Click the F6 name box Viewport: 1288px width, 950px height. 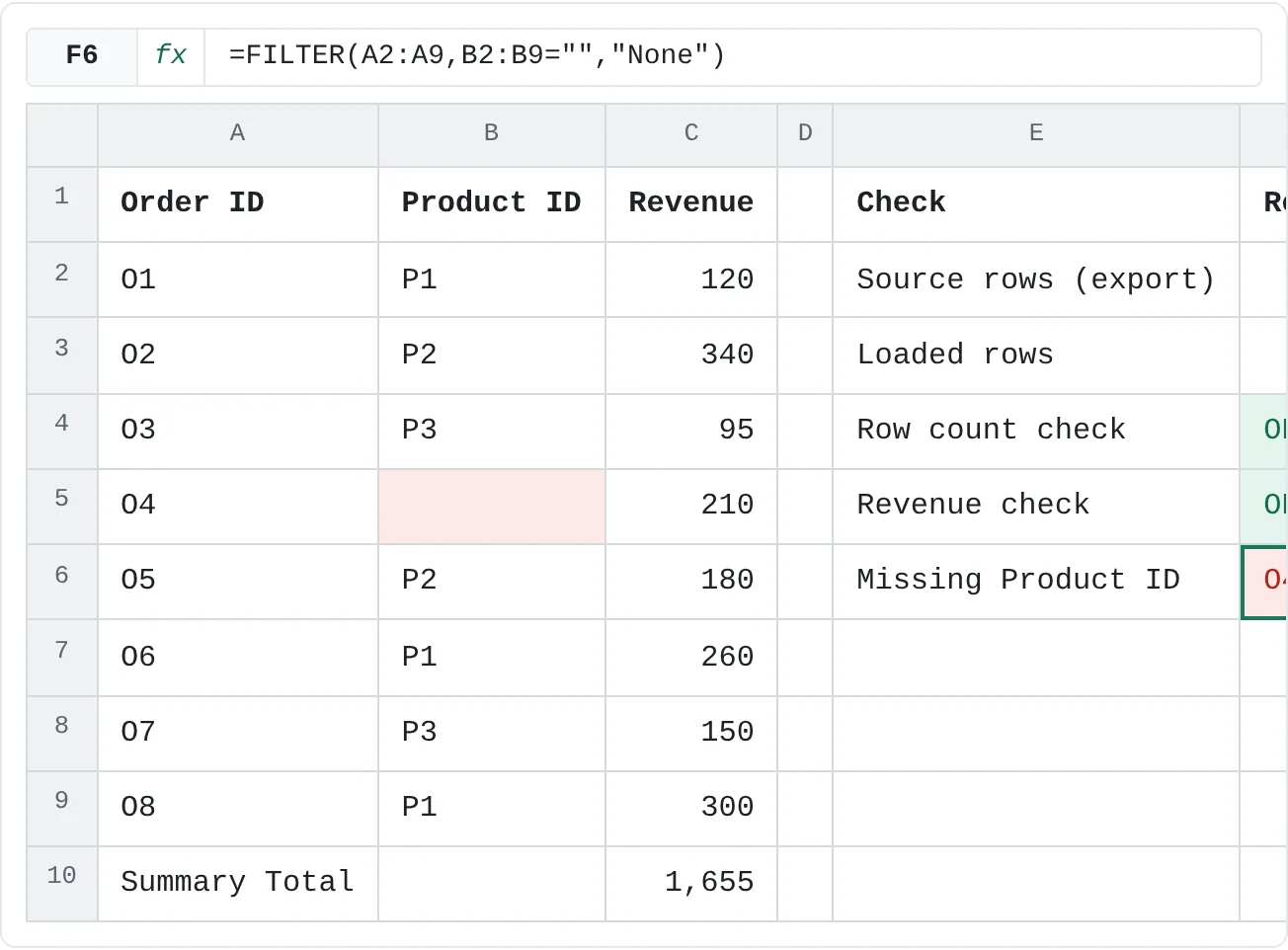[82, 55]
